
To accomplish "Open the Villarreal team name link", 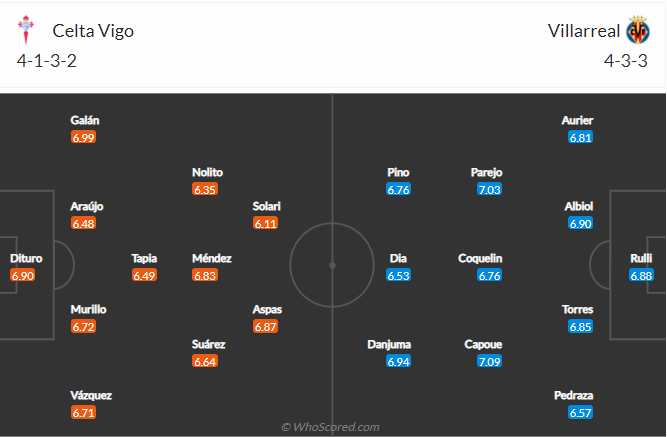I will [x=584, y=31].
